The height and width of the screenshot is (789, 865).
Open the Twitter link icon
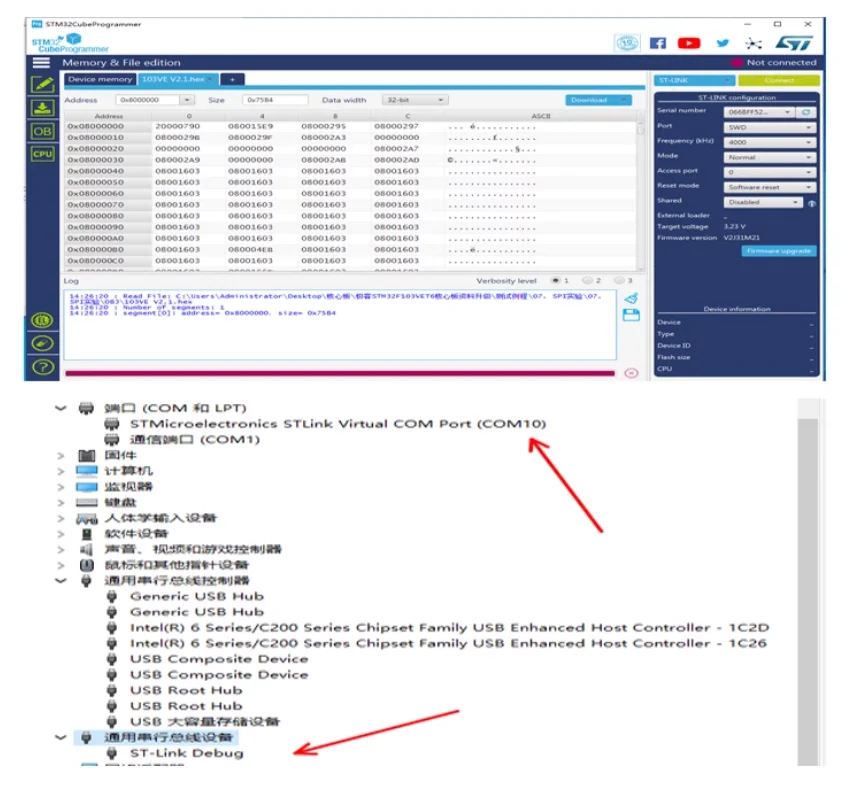pos(723,43)
